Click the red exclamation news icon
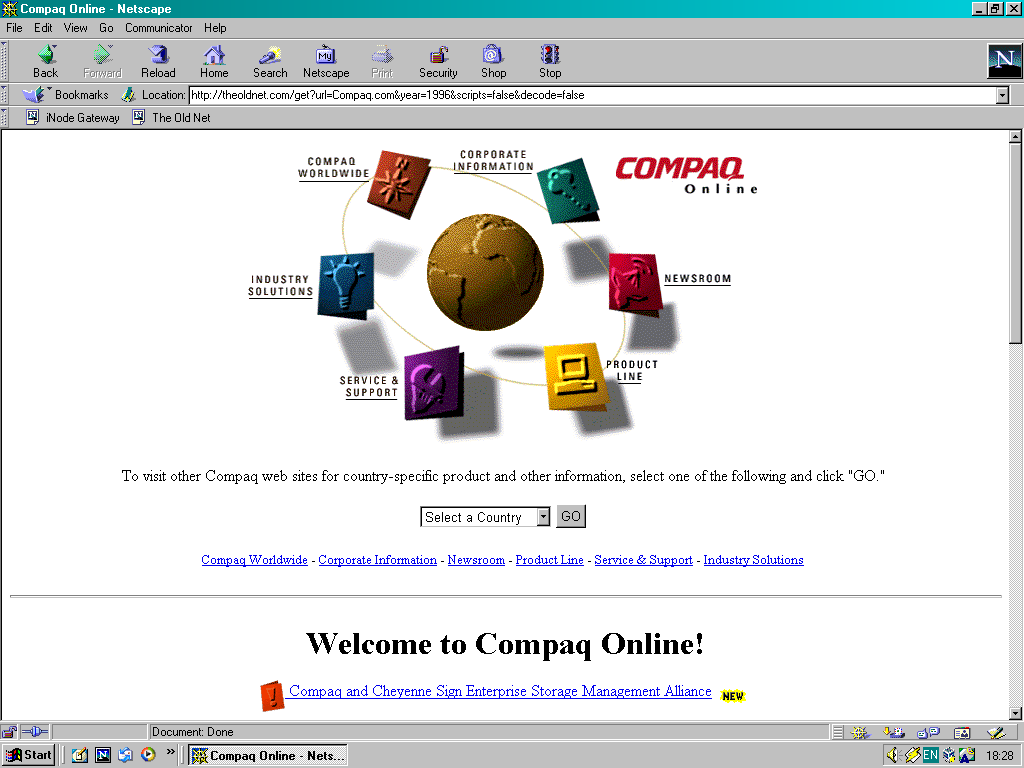1024x768 pixels. click(x=272, y=696)
